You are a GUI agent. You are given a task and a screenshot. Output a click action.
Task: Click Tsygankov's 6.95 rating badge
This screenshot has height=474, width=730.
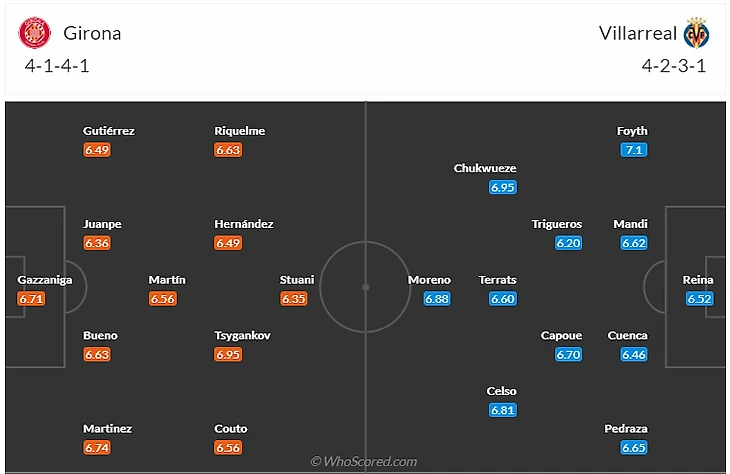point(229,355)
